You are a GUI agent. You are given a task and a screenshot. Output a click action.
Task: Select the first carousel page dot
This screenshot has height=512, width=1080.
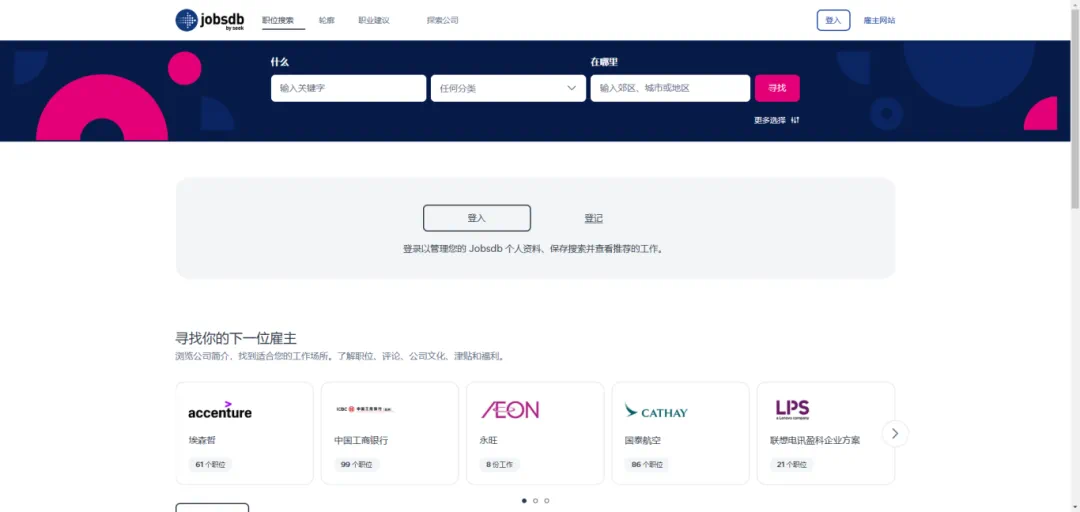[x=524, y=500]
